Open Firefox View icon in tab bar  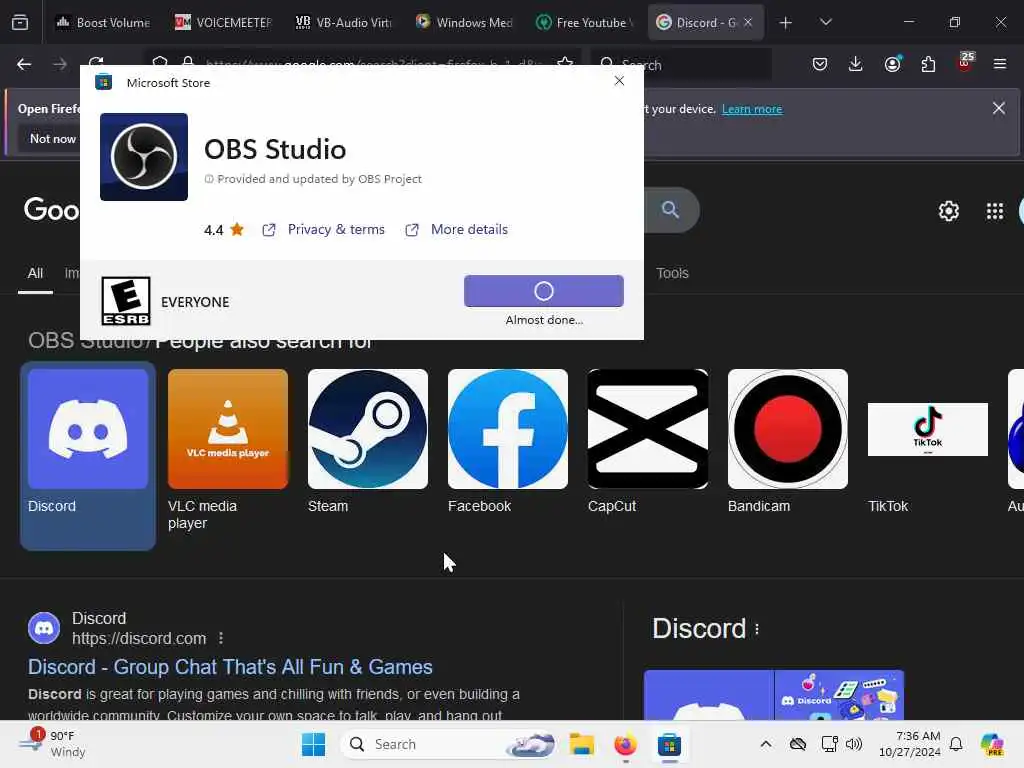[x=20, y=22]
